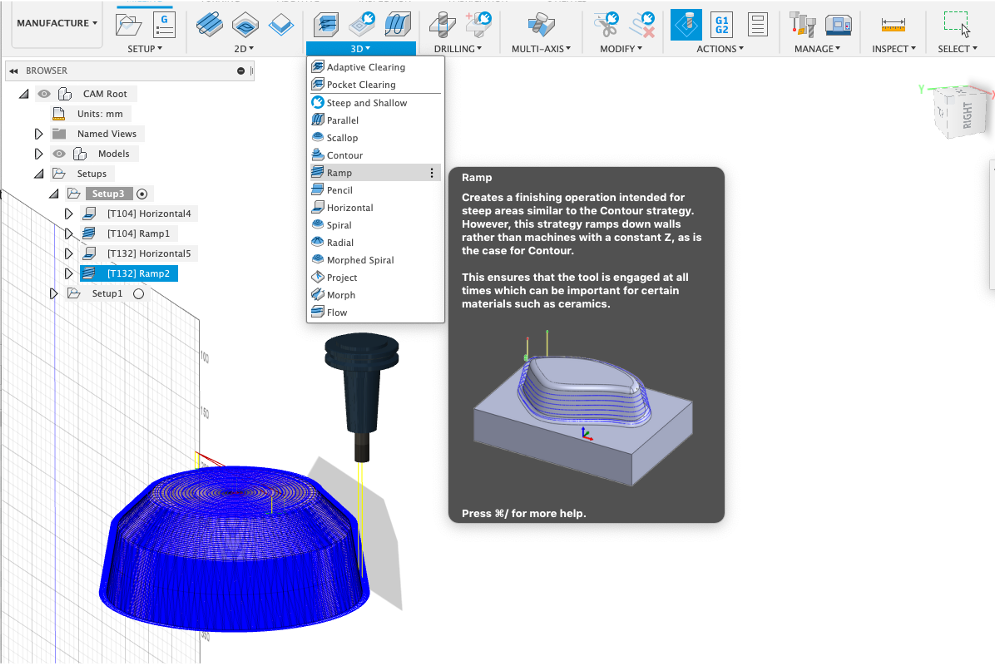Screen dimensions: 995x664
Task: Choose Horizontal from the 3D menu
Action: tap(375, 208)
